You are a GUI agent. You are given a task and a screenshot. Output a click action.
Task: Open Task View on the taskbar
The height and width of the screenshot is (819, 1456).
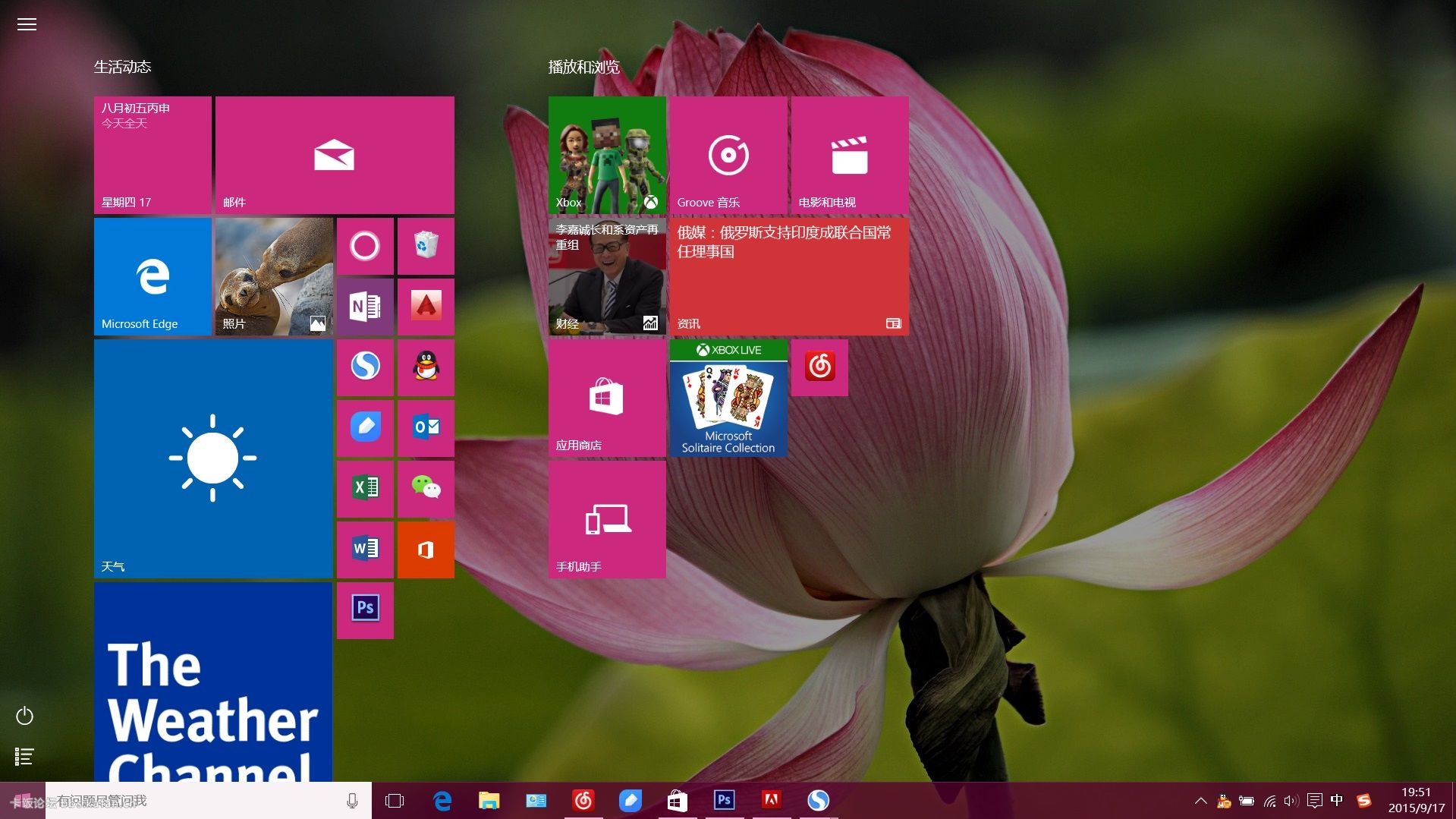coord(395,801)
